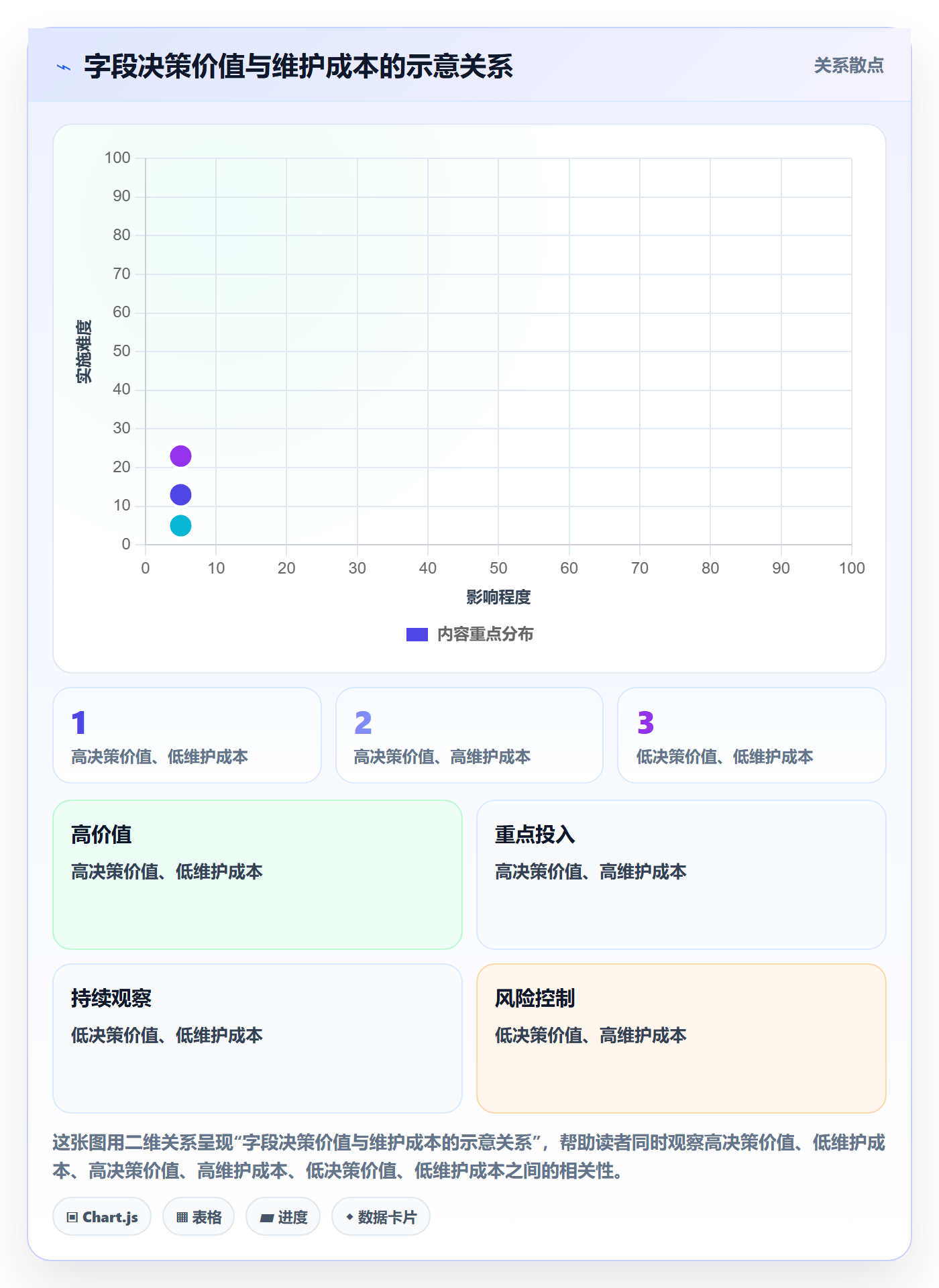
Task: Open card 3 低决策价值、低维护成本
Action: pyautogui.click(x=752, y=735)
